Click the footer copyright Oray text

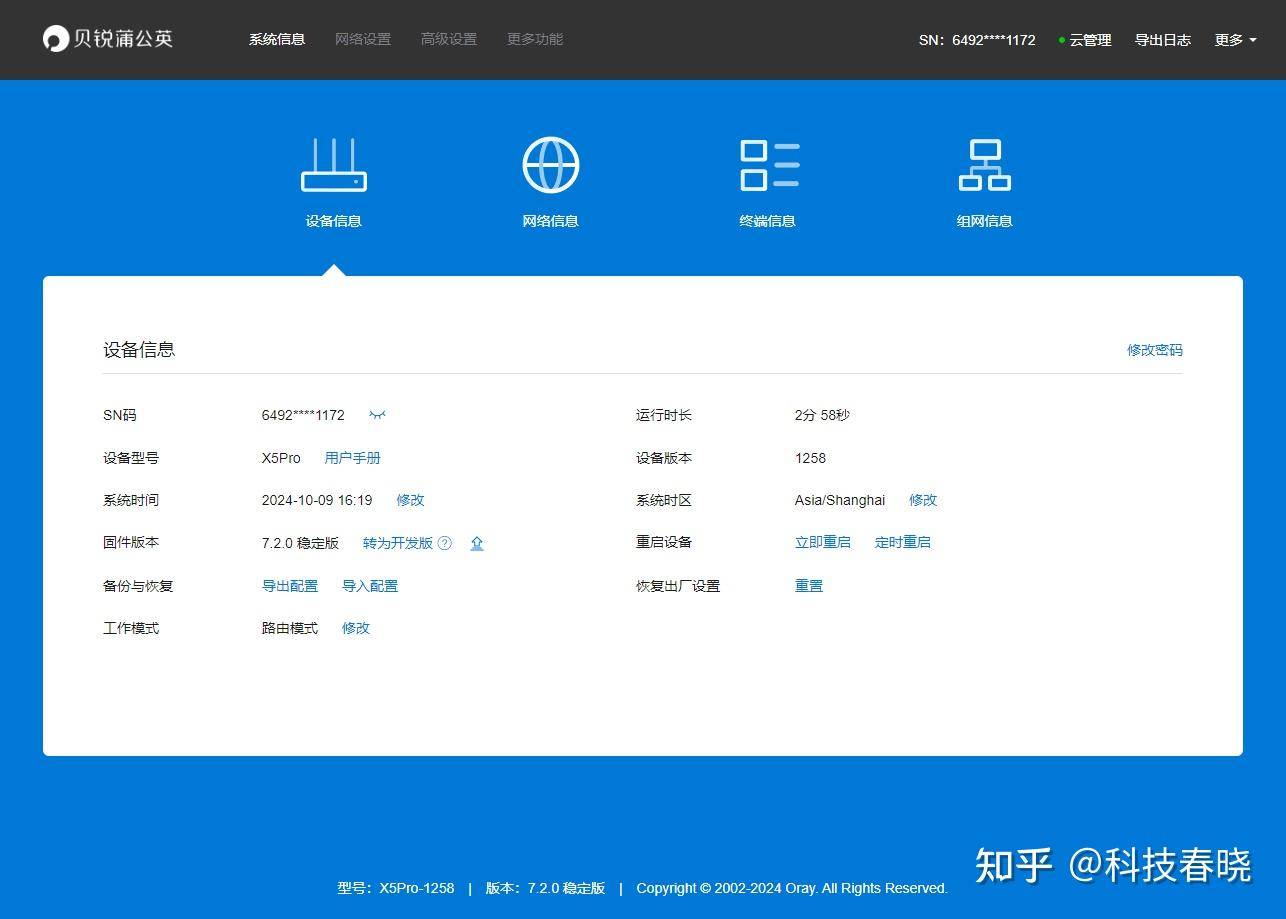[791, 888]
